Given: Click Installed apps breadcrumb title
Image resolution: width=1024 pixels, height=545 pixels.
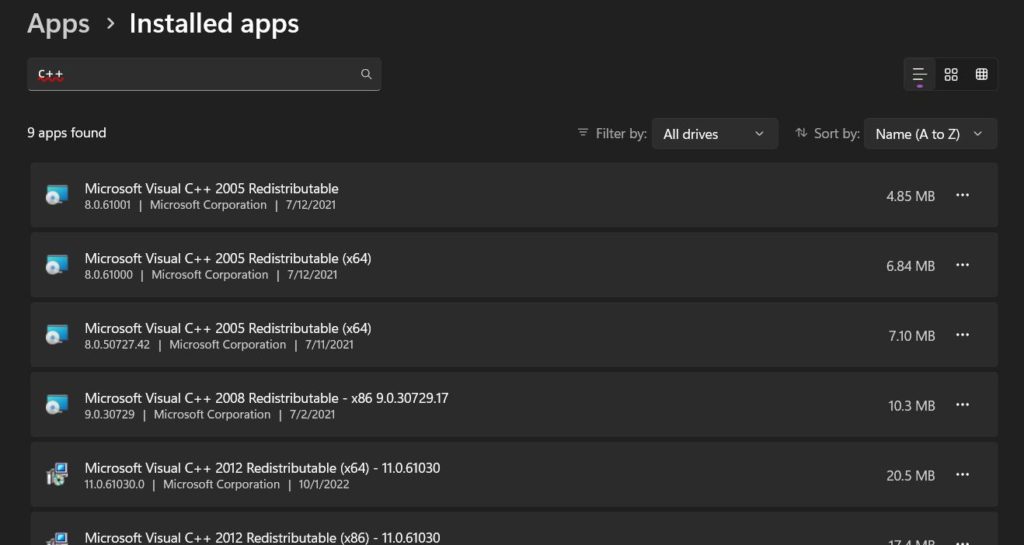Looking at the screenshot, I should coord(214,24).
